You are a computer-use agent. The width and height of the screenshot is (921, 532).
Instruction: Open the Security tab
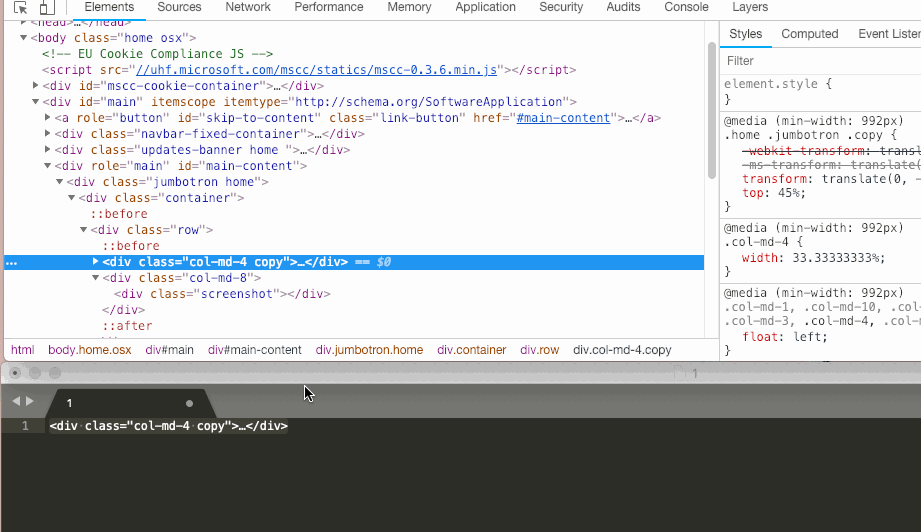[x=561, y=7]
